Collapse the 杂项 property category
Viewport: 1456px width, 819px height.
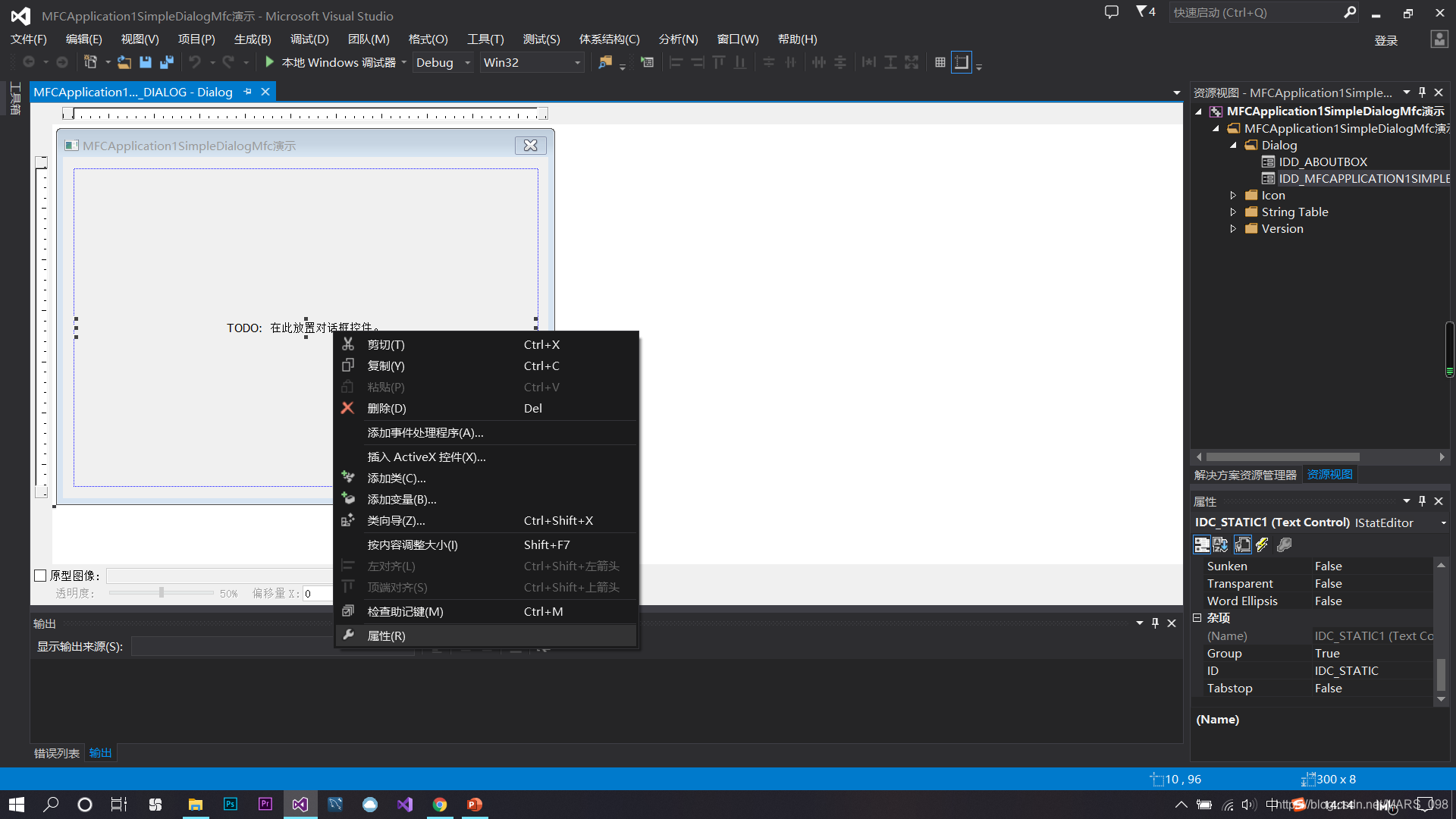(x=1197, y=618)
